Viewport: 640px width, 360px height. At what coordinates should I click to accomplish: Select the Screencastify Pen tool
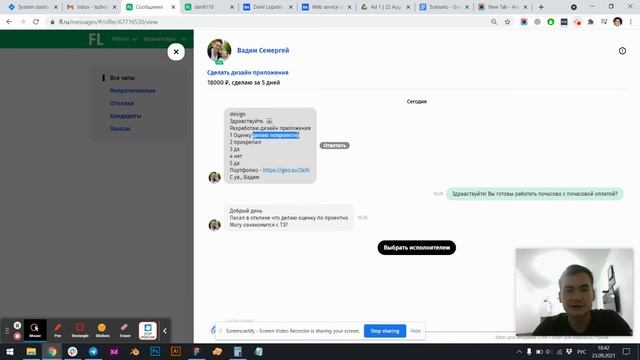58,330
